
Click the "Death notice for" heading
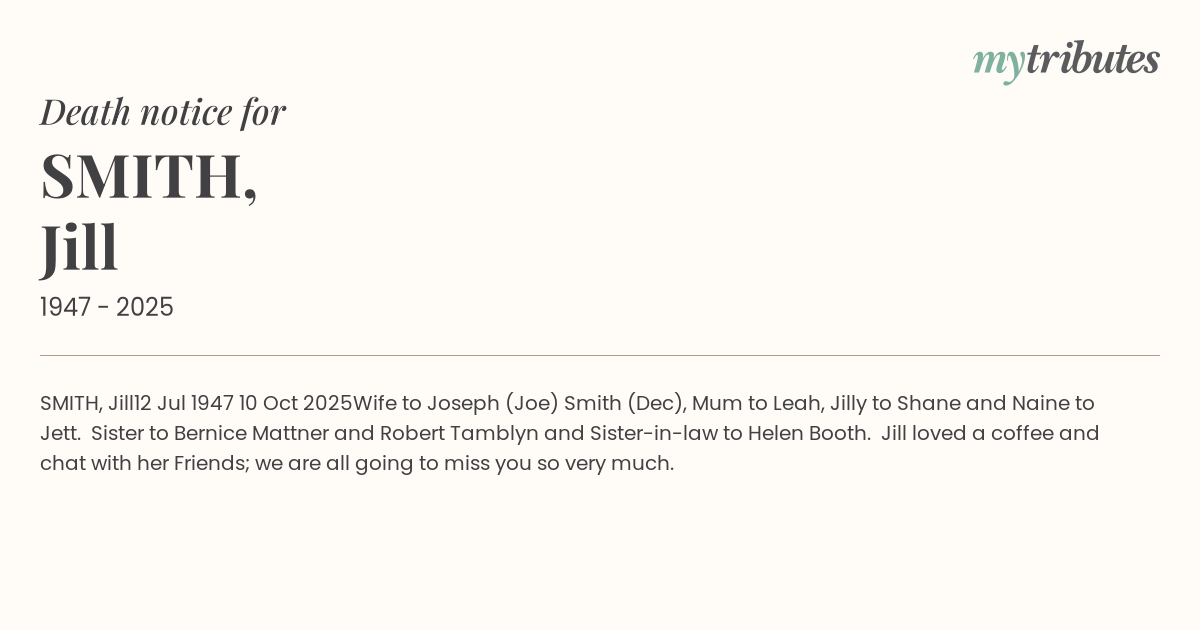163,112
